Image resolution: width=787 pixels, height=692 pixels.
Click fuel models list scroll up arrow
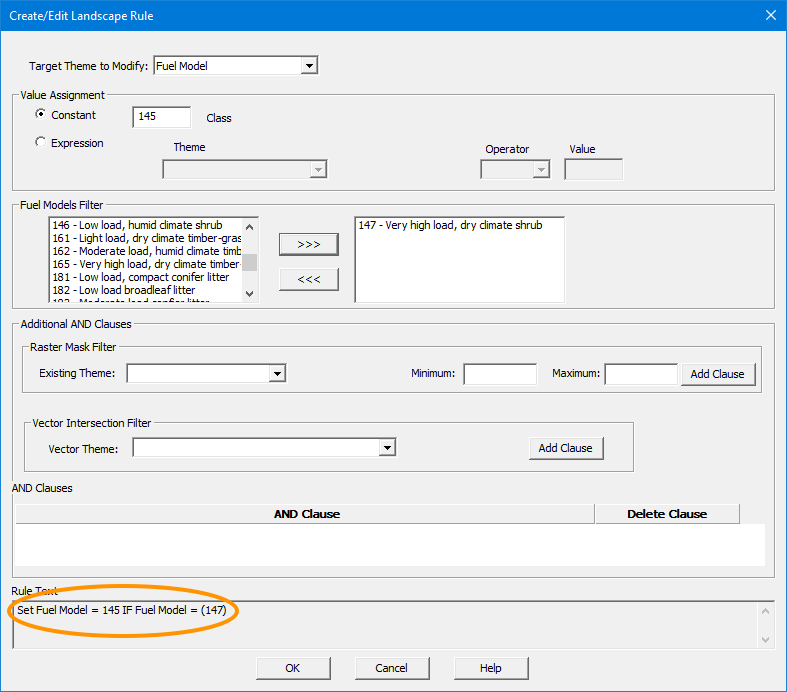pyautogui.click(x=249, y=227)
